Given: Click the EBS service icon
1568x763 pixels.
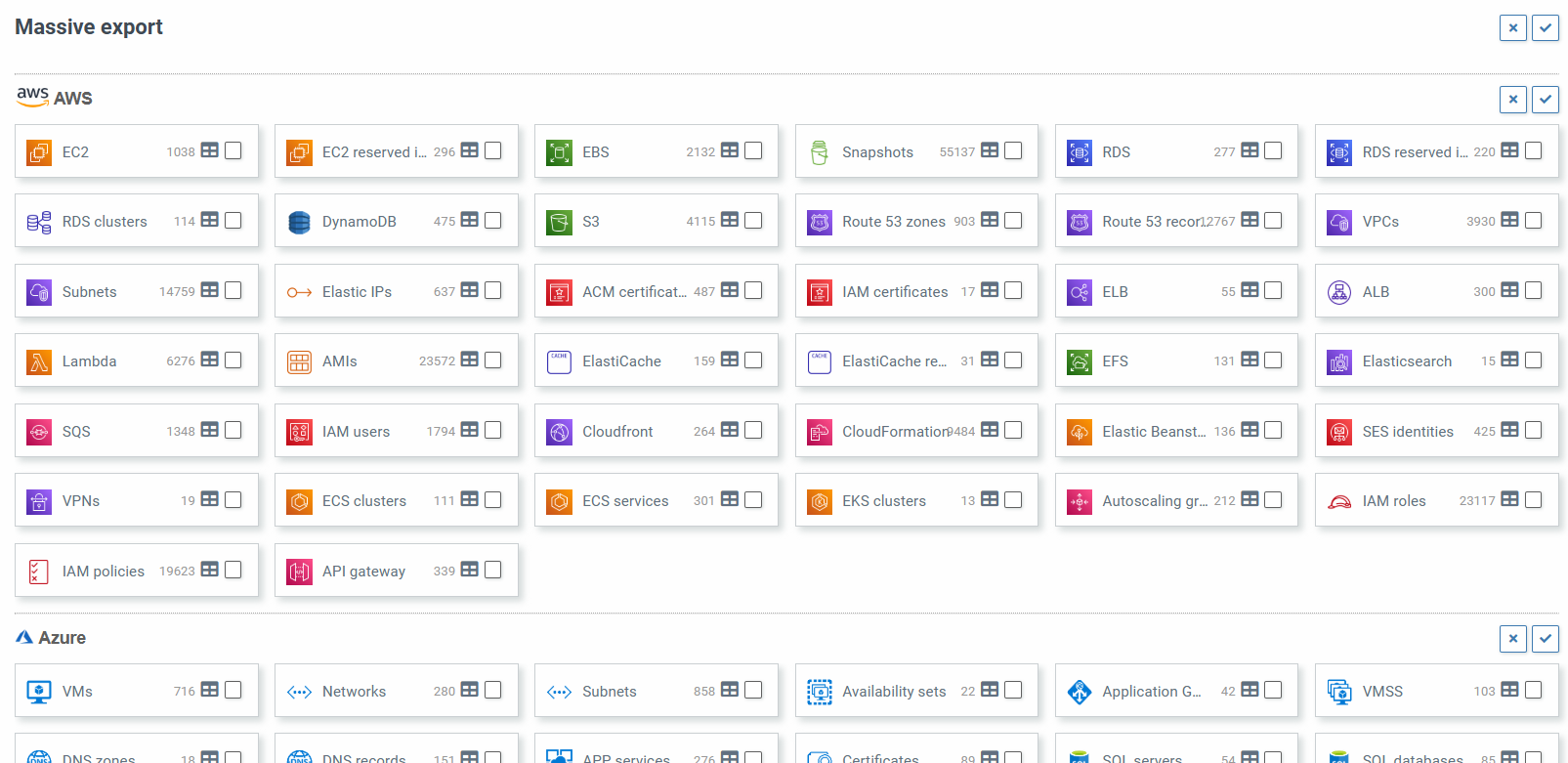Looking at the screenshot, I should tap(559, 152).
